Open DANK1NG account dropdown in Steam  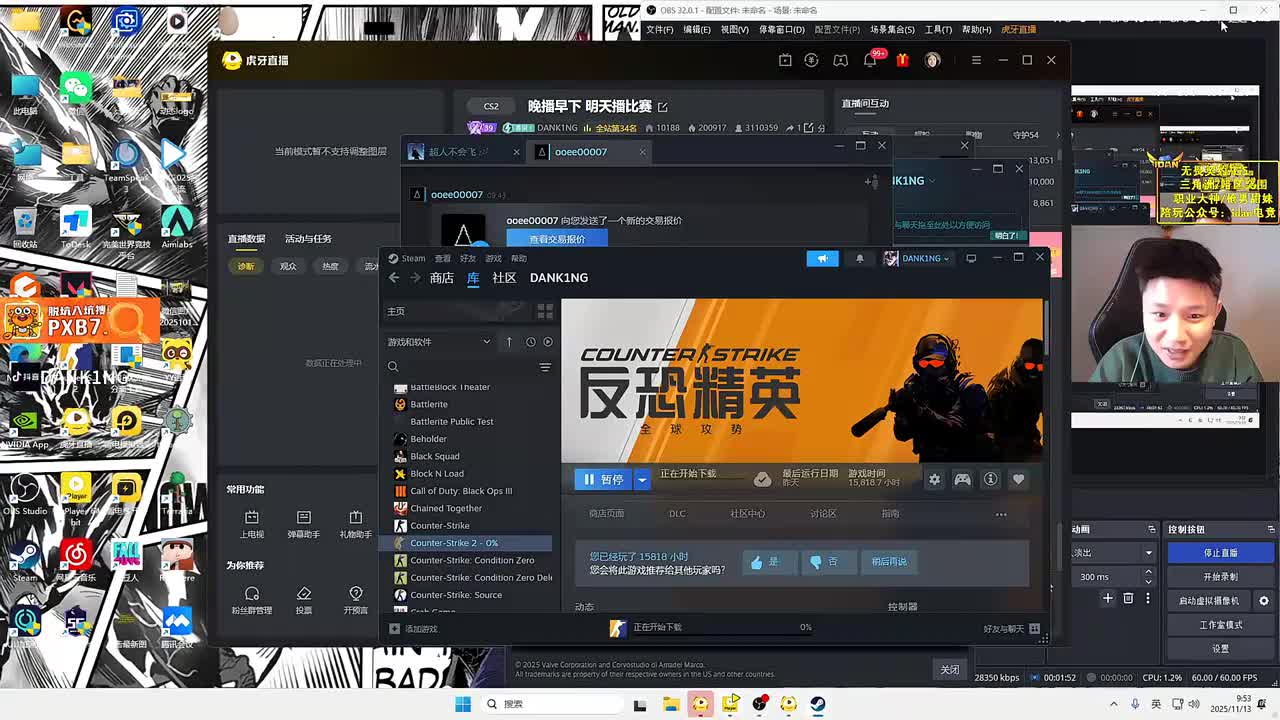(x=916, y=258)
